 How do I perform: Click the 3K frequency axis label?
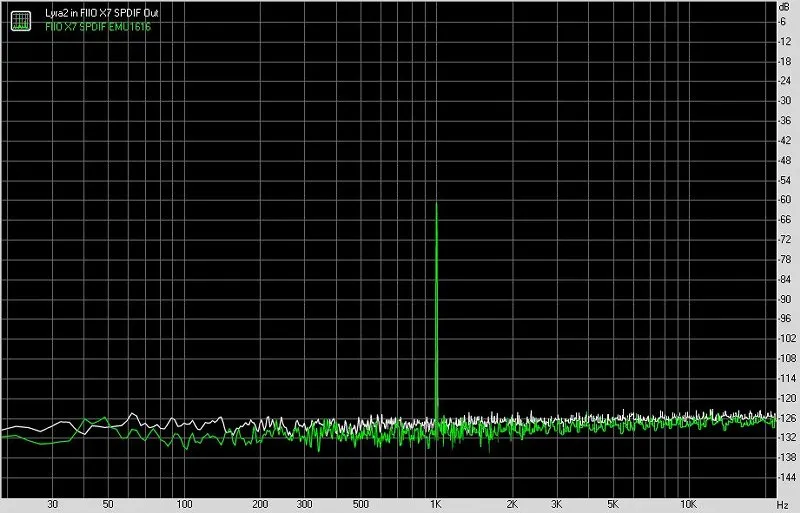pyautogui.click(x=557, y=504)
